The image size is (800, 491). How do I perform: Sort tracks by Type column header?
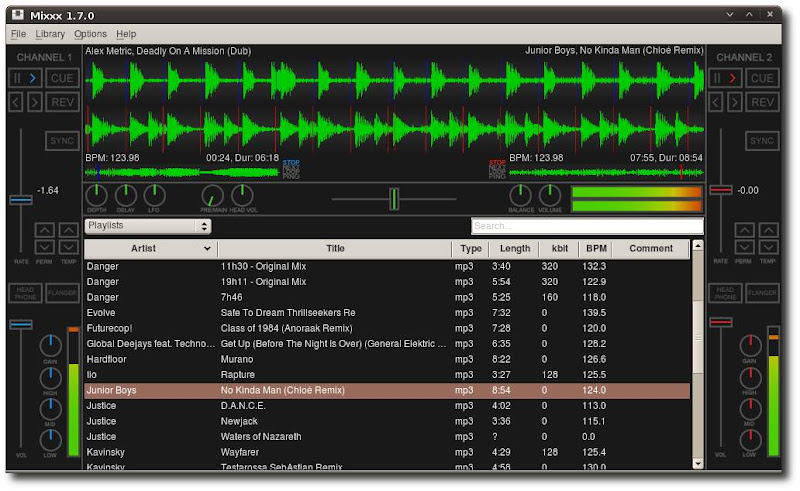pos(470,249)
